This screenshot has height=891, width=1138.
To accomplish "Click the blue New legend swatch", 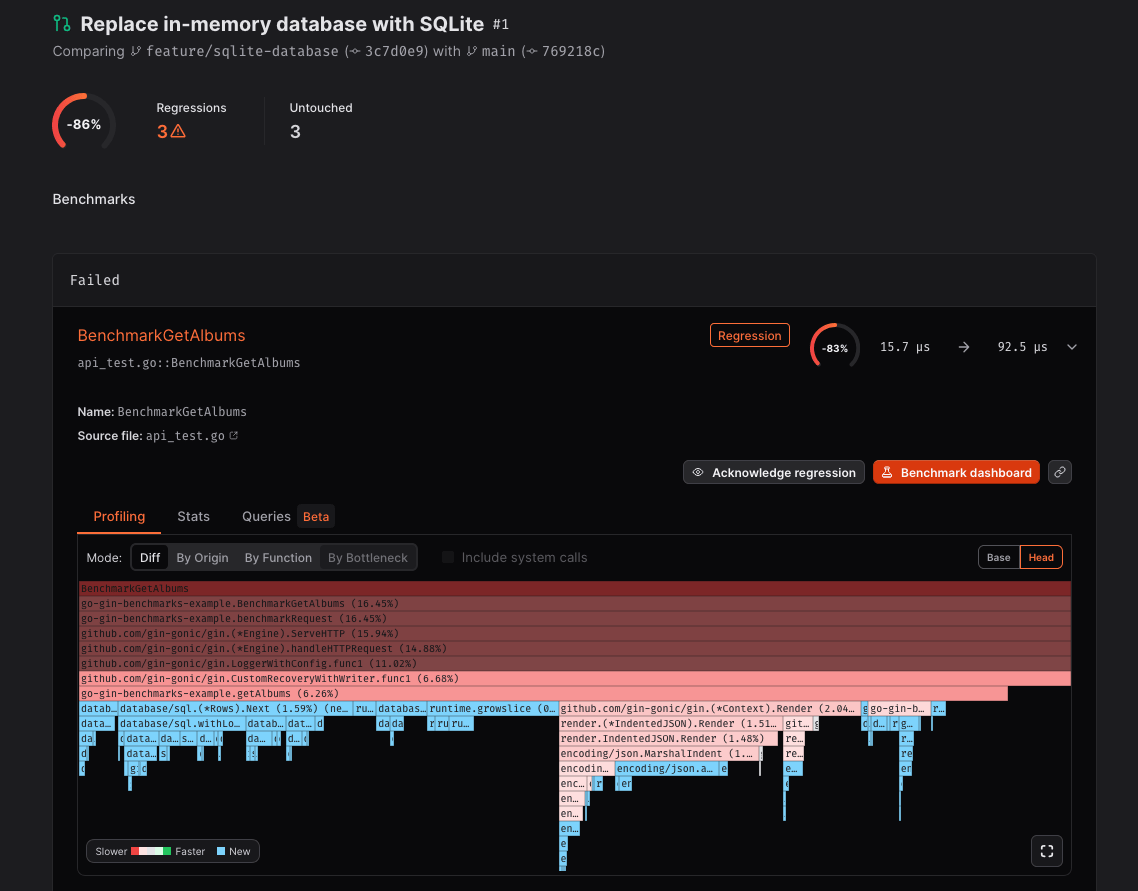I will click(x=221, y=851).
